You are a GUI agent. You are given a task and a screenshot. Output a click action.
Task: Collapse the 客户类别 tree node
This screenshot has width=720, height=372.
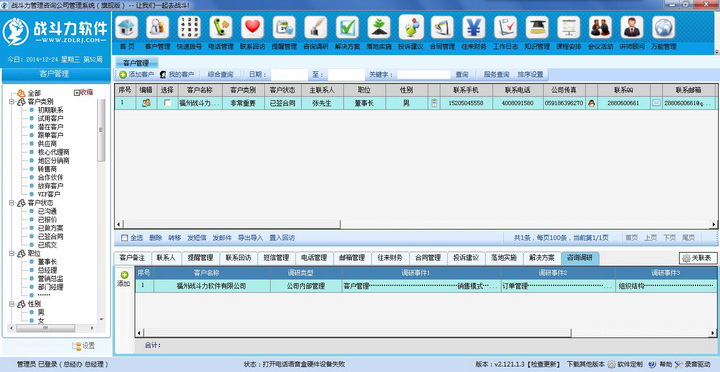(x=11, y=101)
